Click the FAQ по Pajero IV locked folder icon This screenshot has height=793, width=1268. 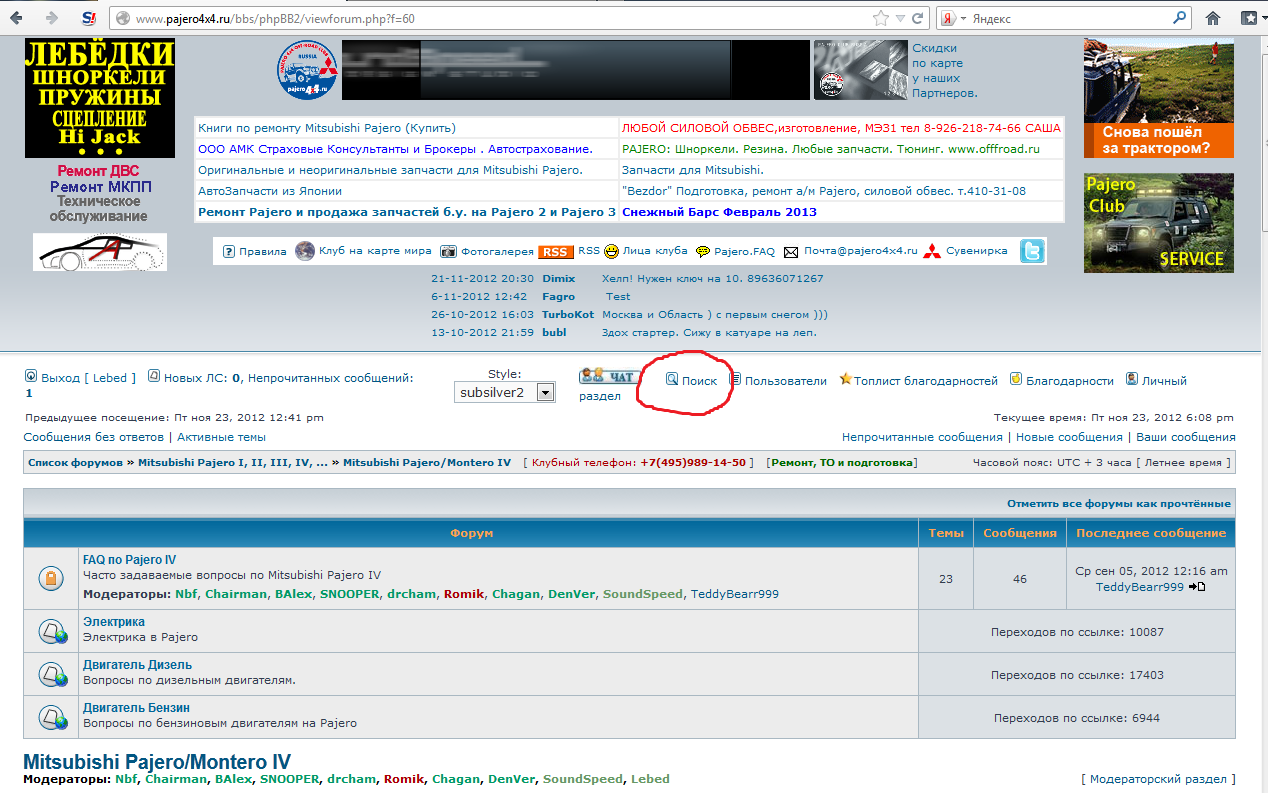click(51, 578)
